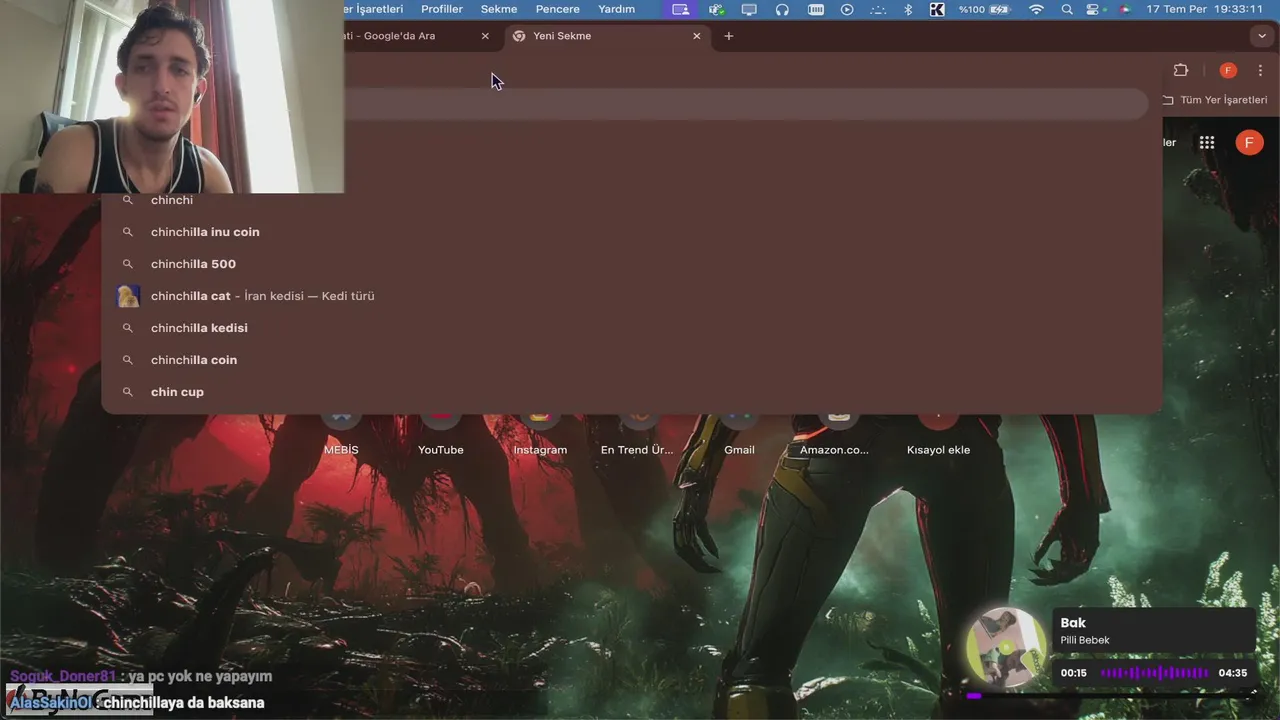Close the Google'da Ara tab
The height and width of the screenshot is (720, 1280).
(485, 36)
